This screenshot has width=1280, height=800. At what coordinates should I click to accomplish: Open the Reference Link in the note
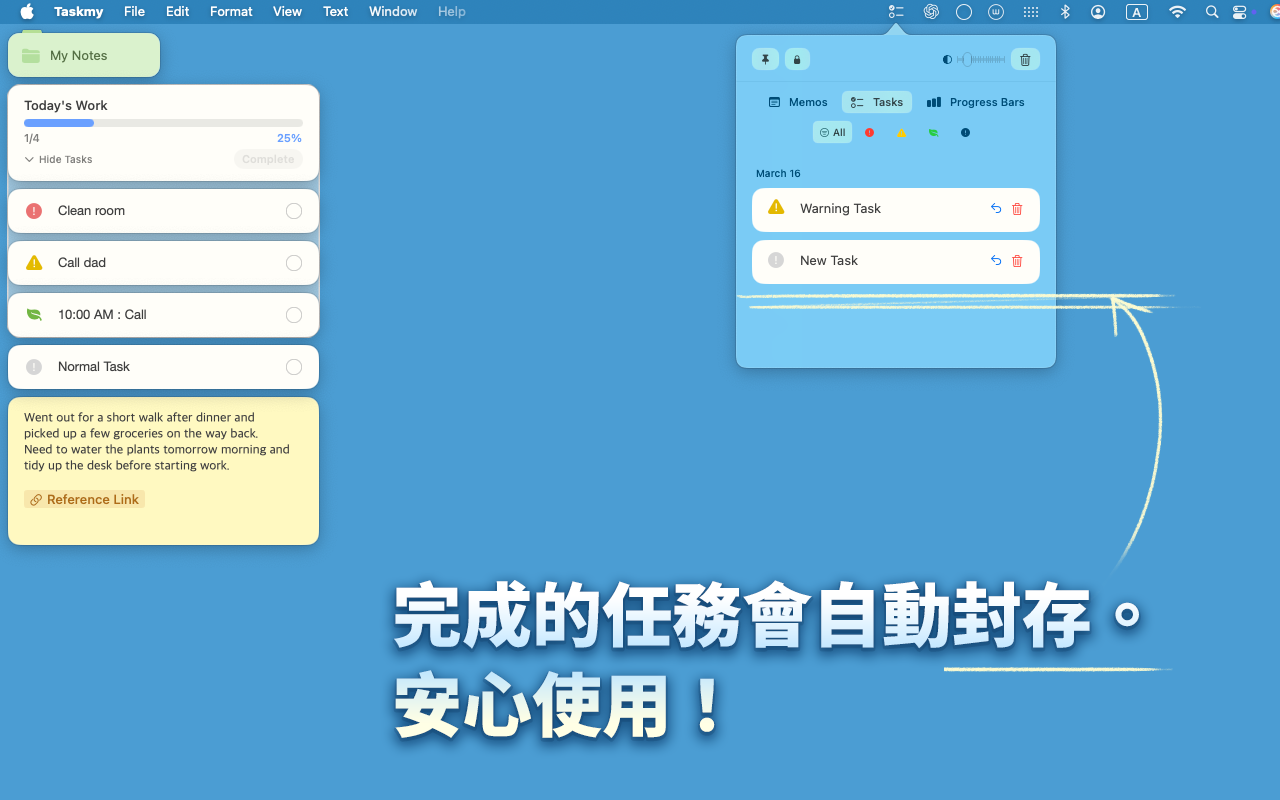[x=85, y=499]
